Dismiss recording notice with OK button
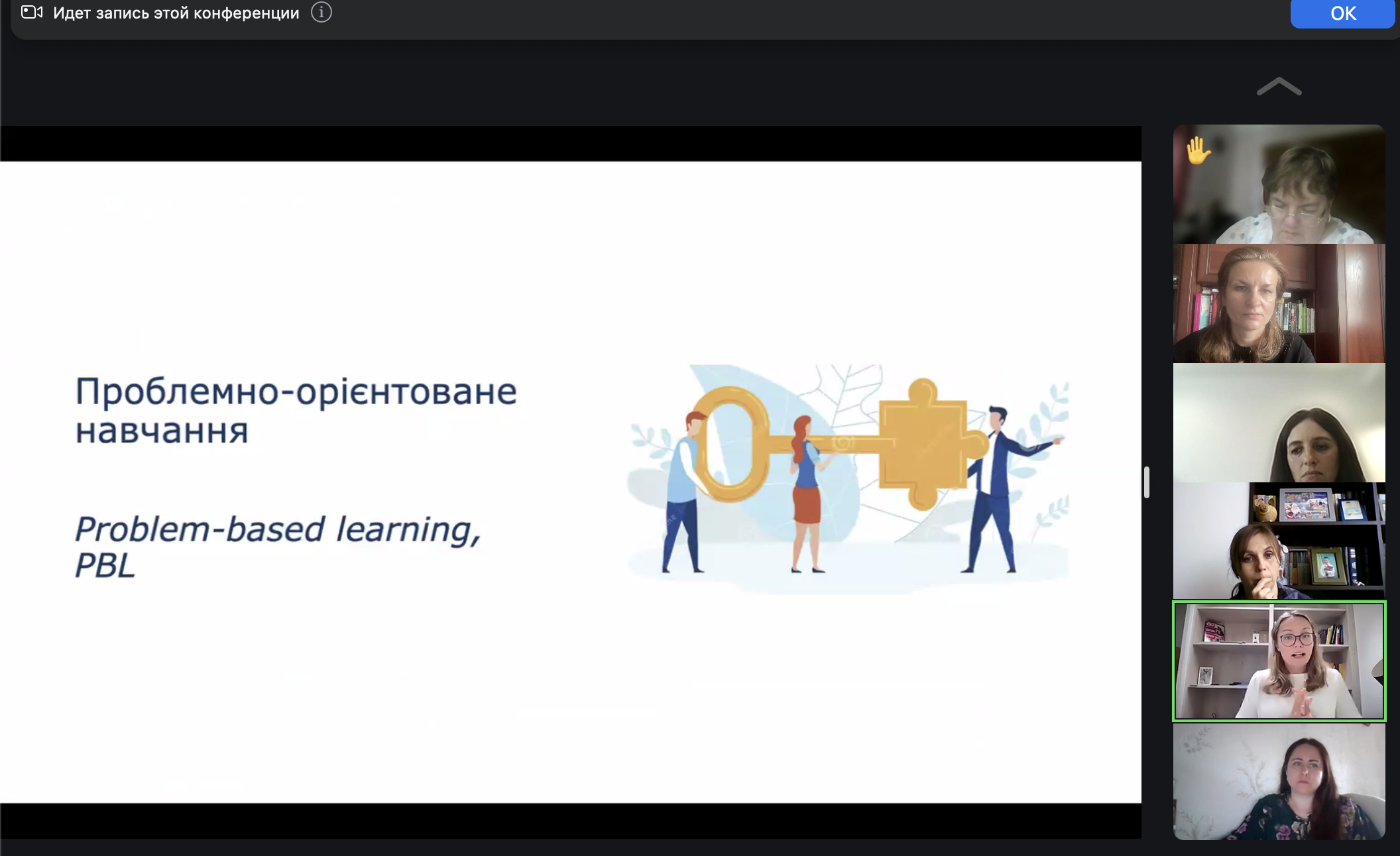The height and width of the screenshot is (856, 1400). coord(1342,13)
